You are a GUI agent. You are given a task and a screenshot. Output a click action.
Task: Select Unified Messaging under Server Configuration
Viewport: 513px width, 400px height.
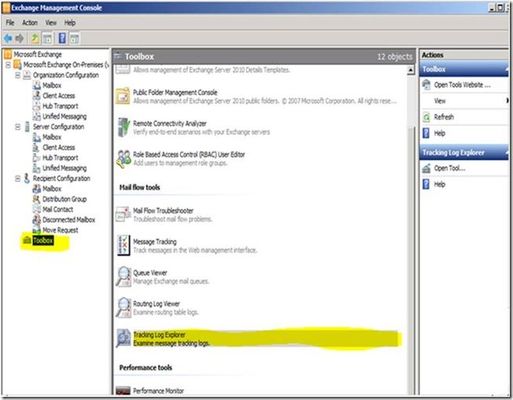coord(64,168)
